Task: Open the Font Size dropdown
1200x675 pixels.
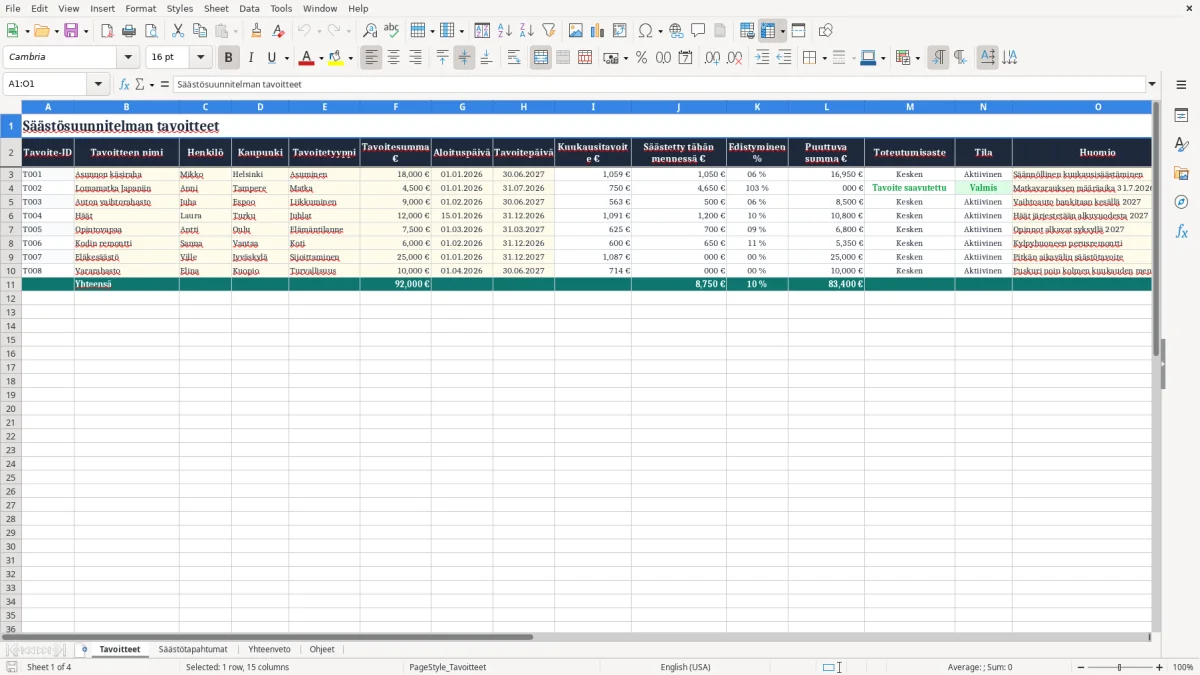Action: point(200,57)
